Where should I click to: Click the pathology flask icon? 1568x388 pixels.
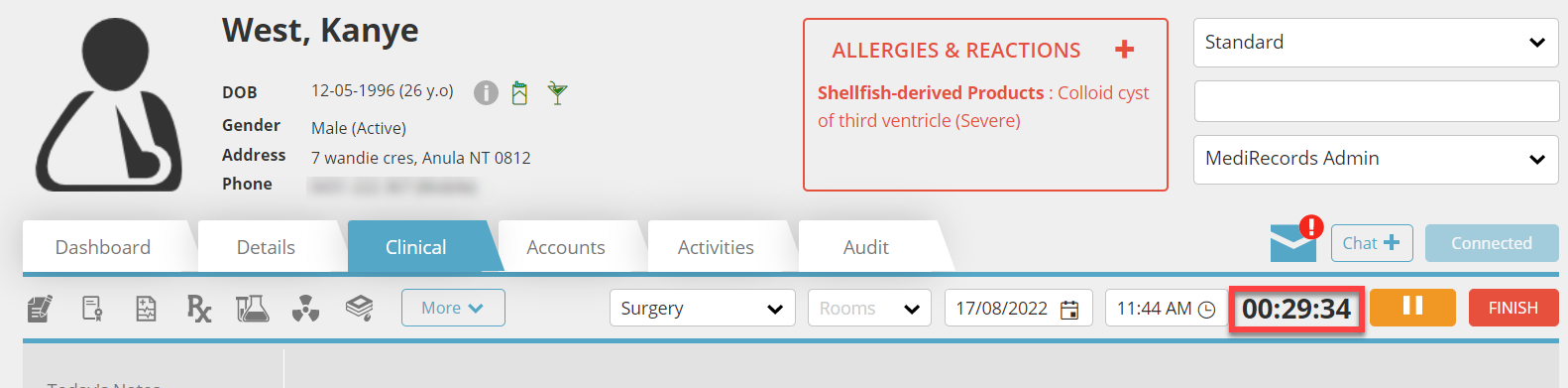(253, 309)
